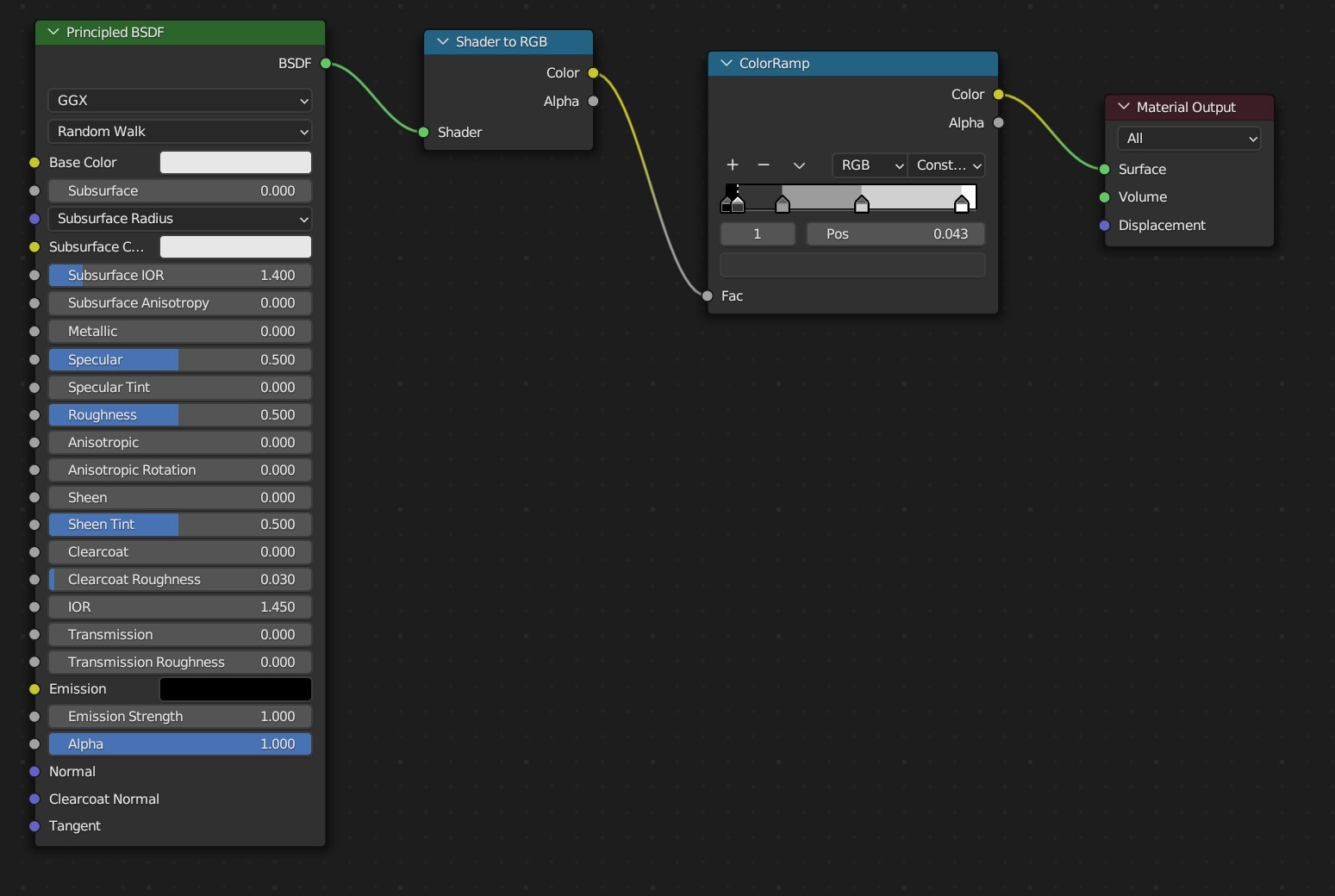This screenshot has width=1335, height=896.
Task: Select the last color stop on the ramp
Action: point(963,203)
